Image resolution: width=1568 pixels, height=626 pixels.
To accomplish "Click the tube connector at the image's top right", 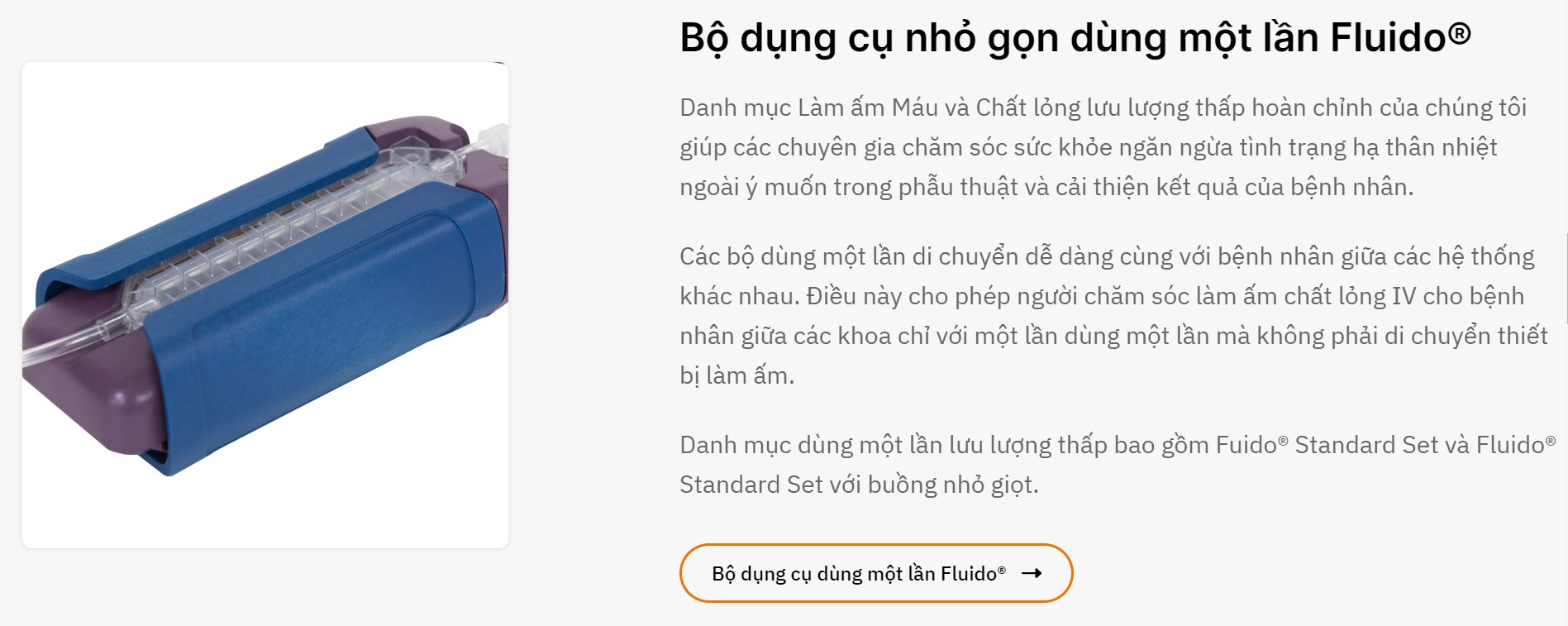I will (493, 141).
